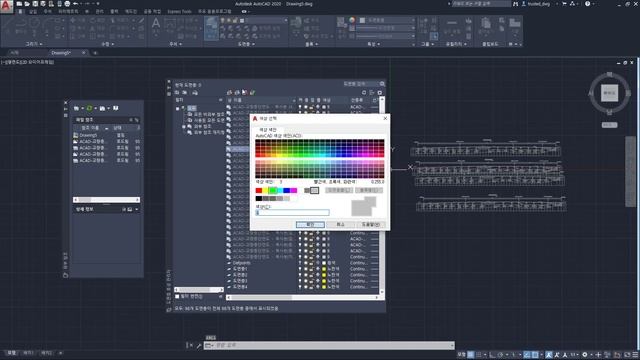Image resolution: width=640 pixels, height=360 pixels.
Task: Open the Details dropdown arrow in External References palette
Action: click(136, 209)
